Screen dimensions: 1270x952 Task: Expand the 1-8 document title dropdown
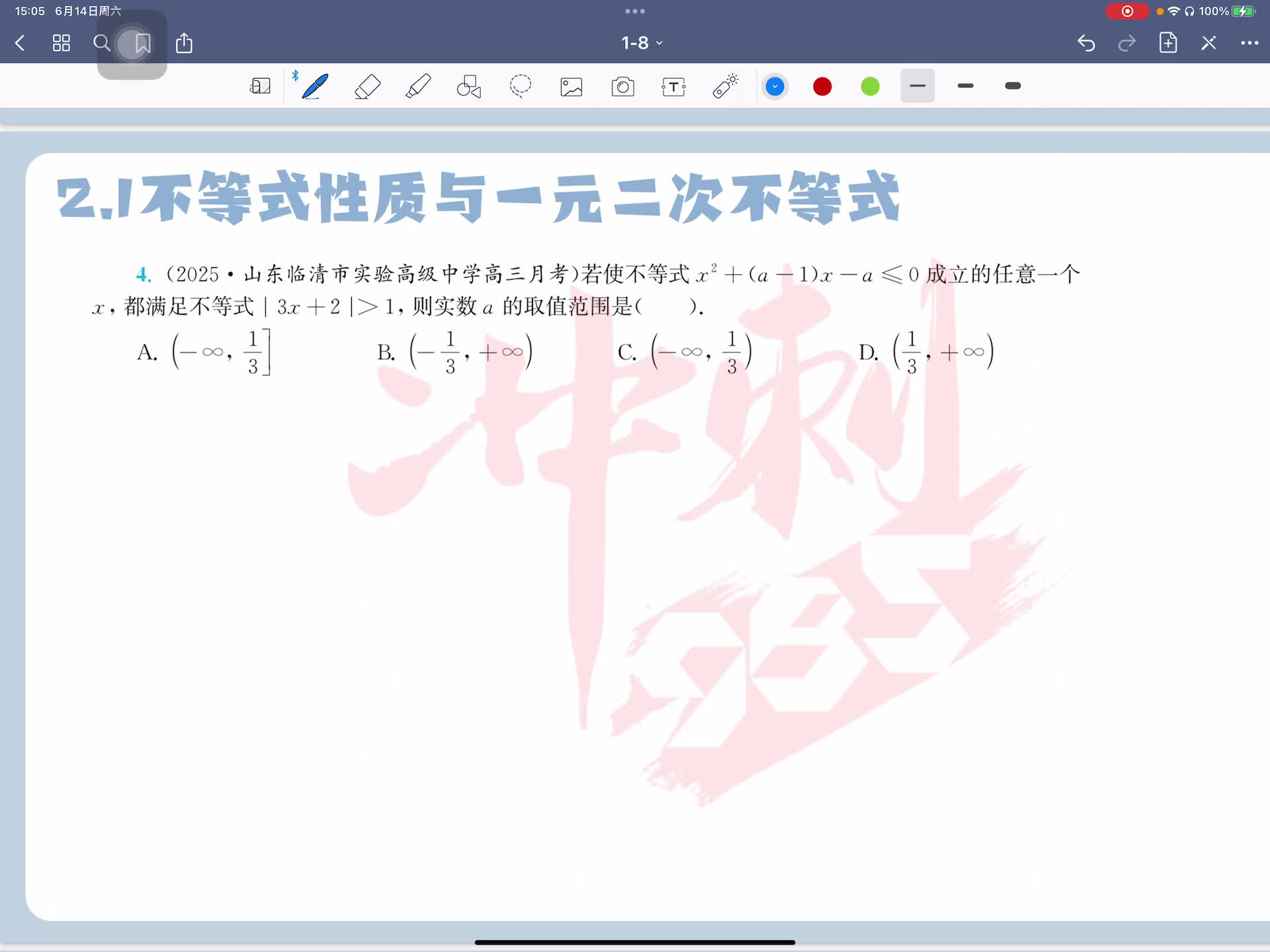(641, 43)
